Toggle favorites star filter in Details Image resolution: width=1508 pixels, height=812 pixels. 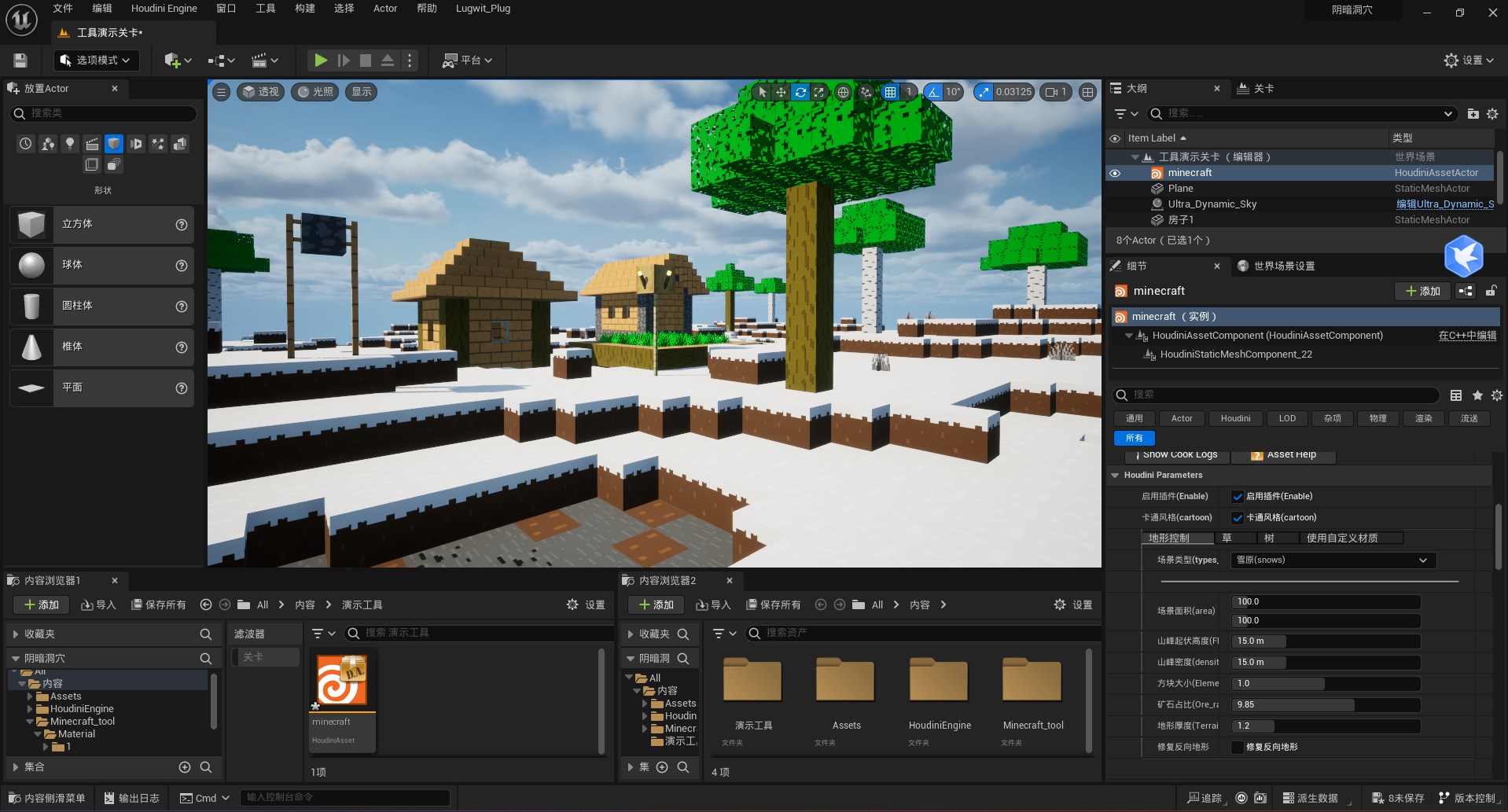pos(1477,395)
